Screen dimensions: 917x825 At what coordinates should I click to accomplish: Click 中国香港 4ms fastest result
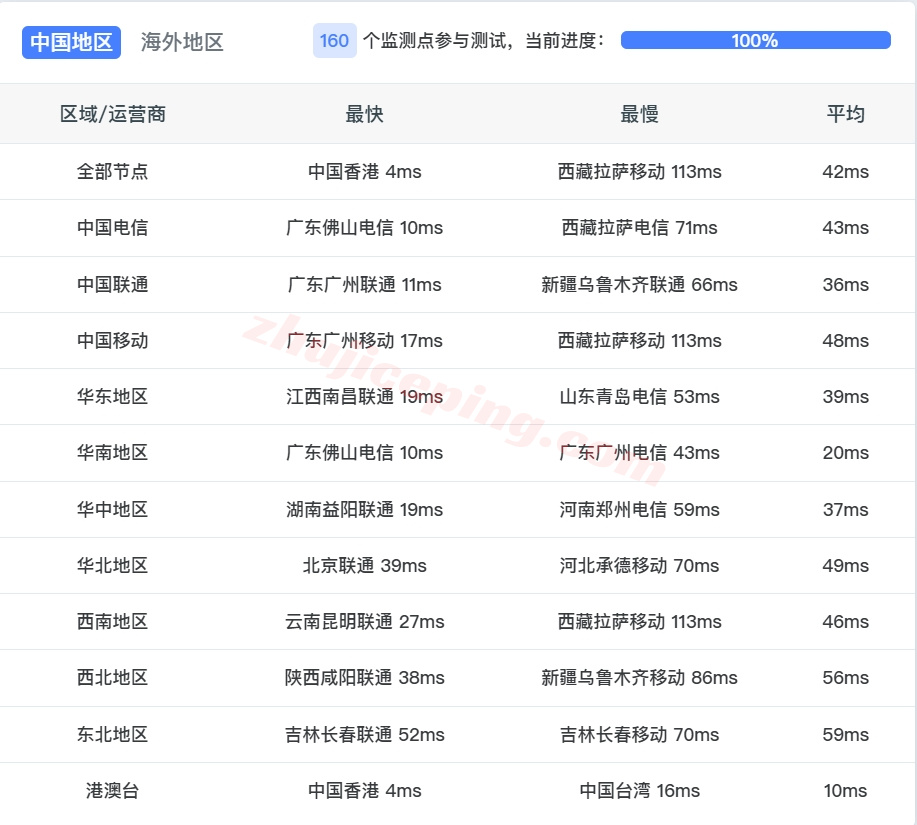coord(365,171)
